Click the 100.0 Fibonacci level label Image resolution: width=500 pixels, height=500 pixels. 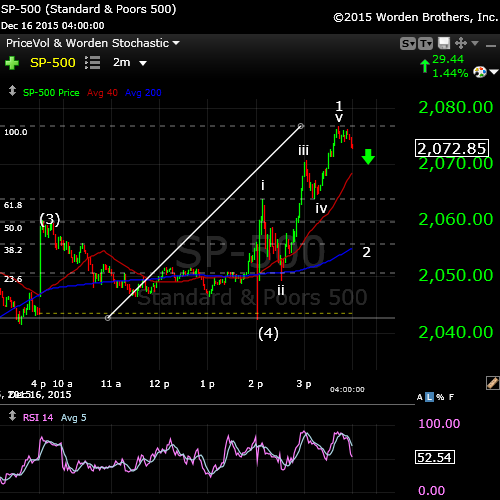16,132
